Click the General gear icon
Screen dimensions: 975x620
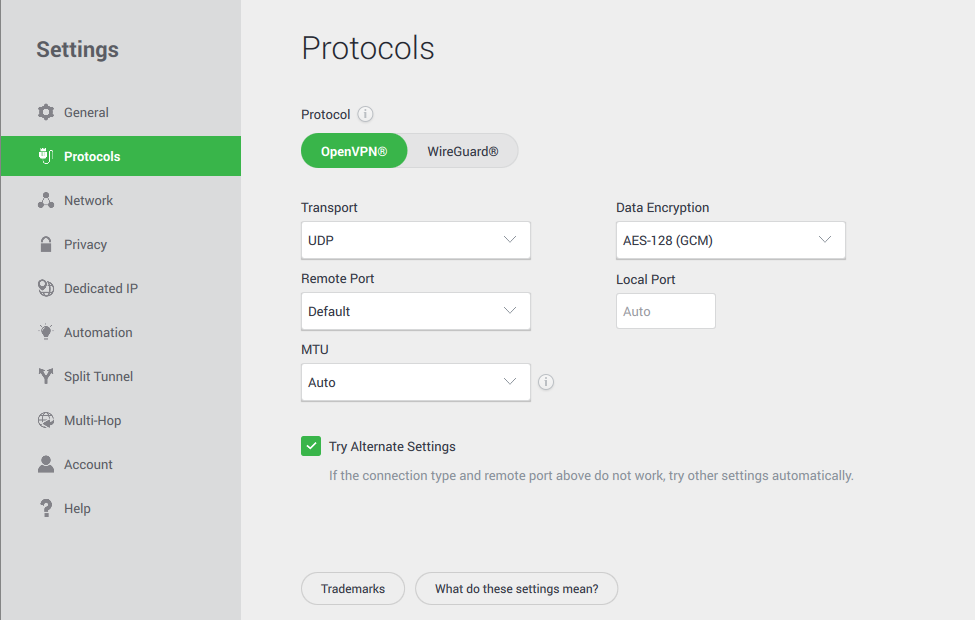point(46,112)
